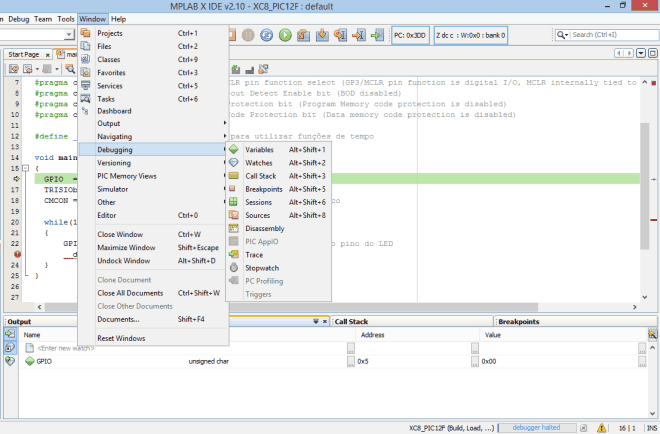Select Favorites in the Window menu
This screenshot has width=660, height=434.
153,72
